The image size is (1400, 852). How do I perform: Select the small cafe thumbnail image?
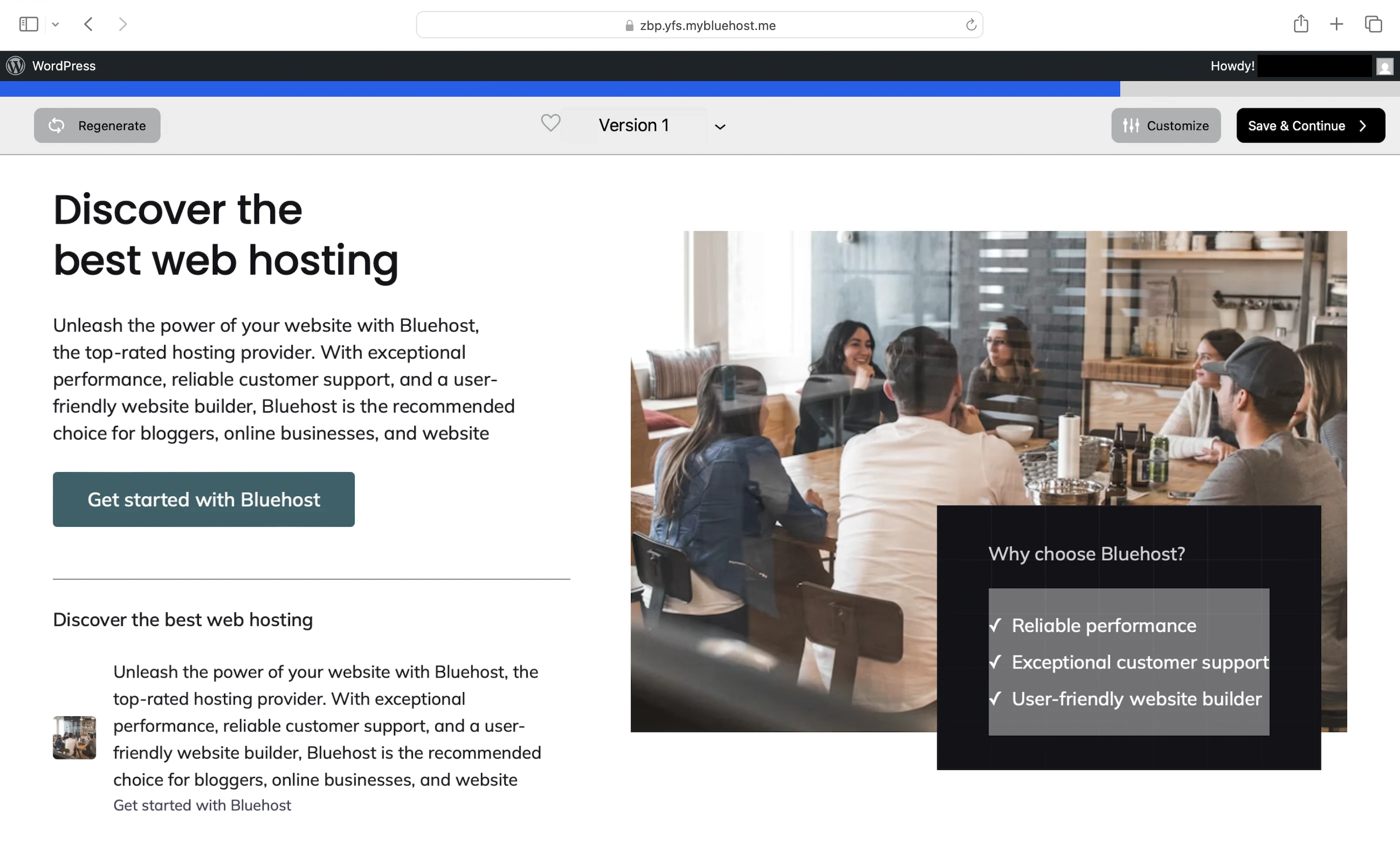click(74, 737)
